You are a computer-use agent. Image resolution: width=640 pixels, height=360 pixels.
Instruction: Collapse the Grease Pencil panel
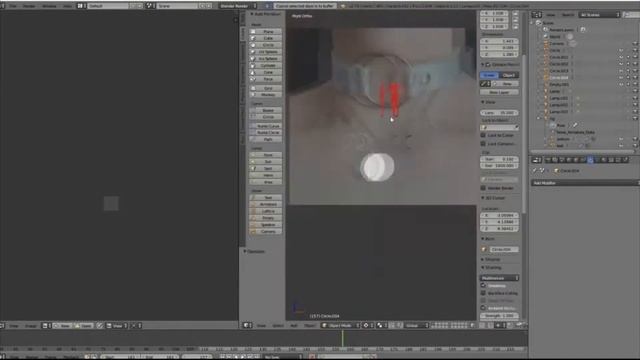[x=483, y=64]
